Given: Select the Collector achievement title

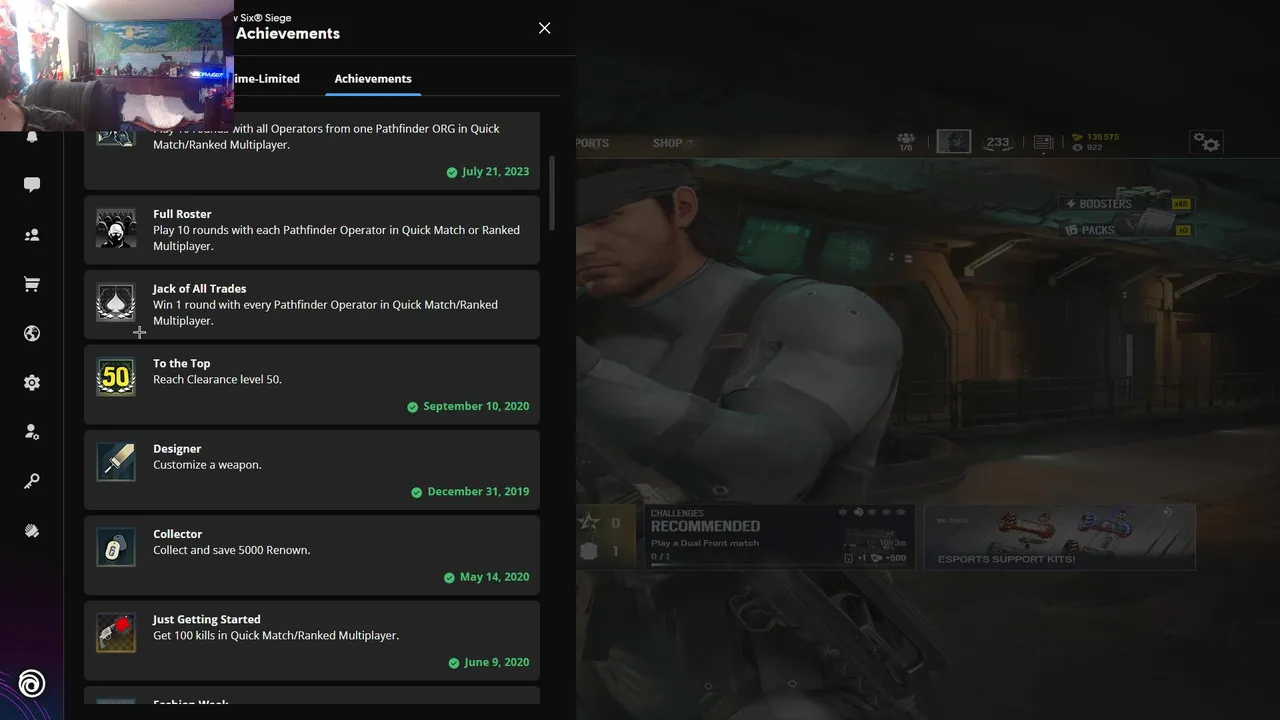Looking at the screenshot, I should point(177,534).
